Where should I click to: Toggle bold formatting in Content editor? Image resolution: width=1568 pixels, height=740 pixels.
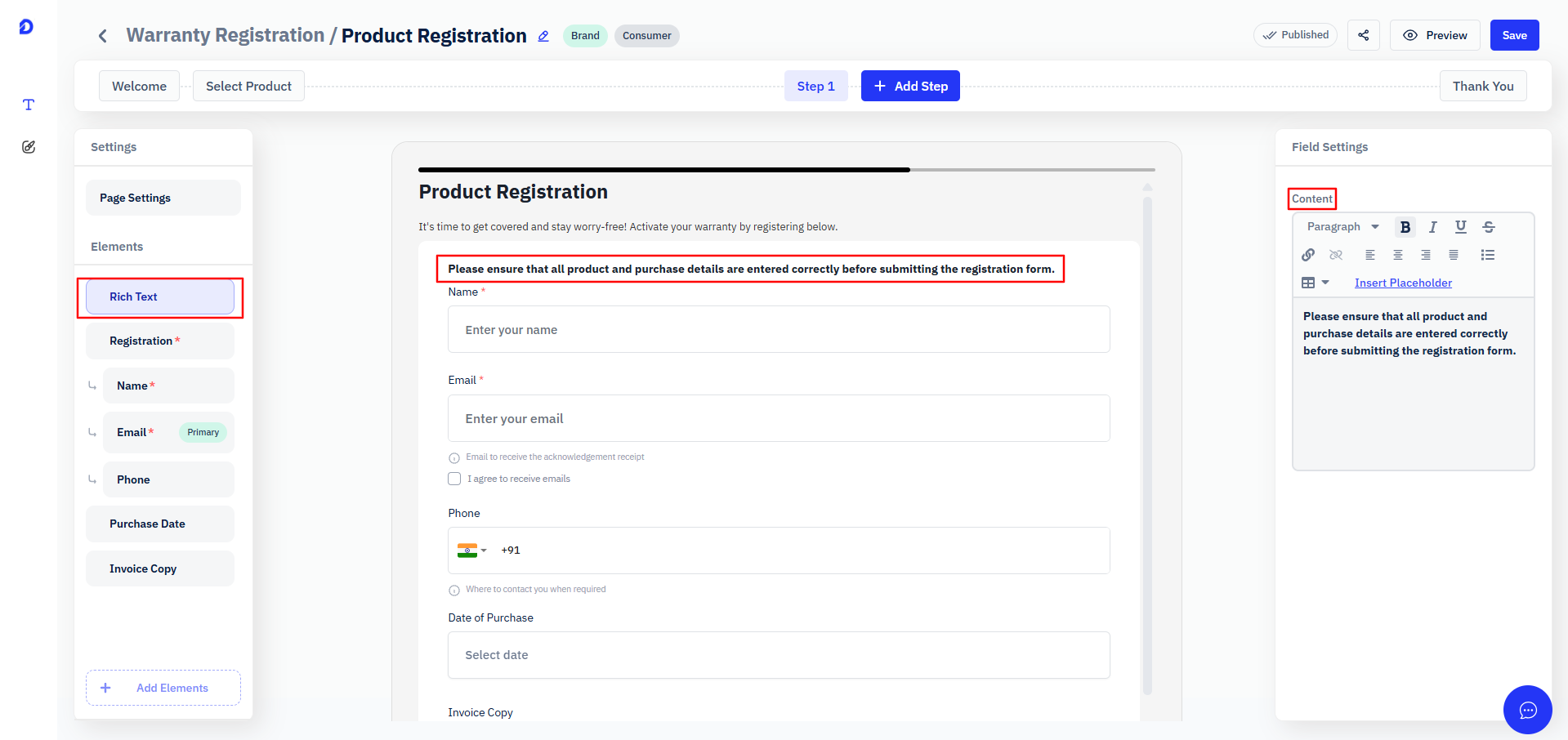point(1405,227)
